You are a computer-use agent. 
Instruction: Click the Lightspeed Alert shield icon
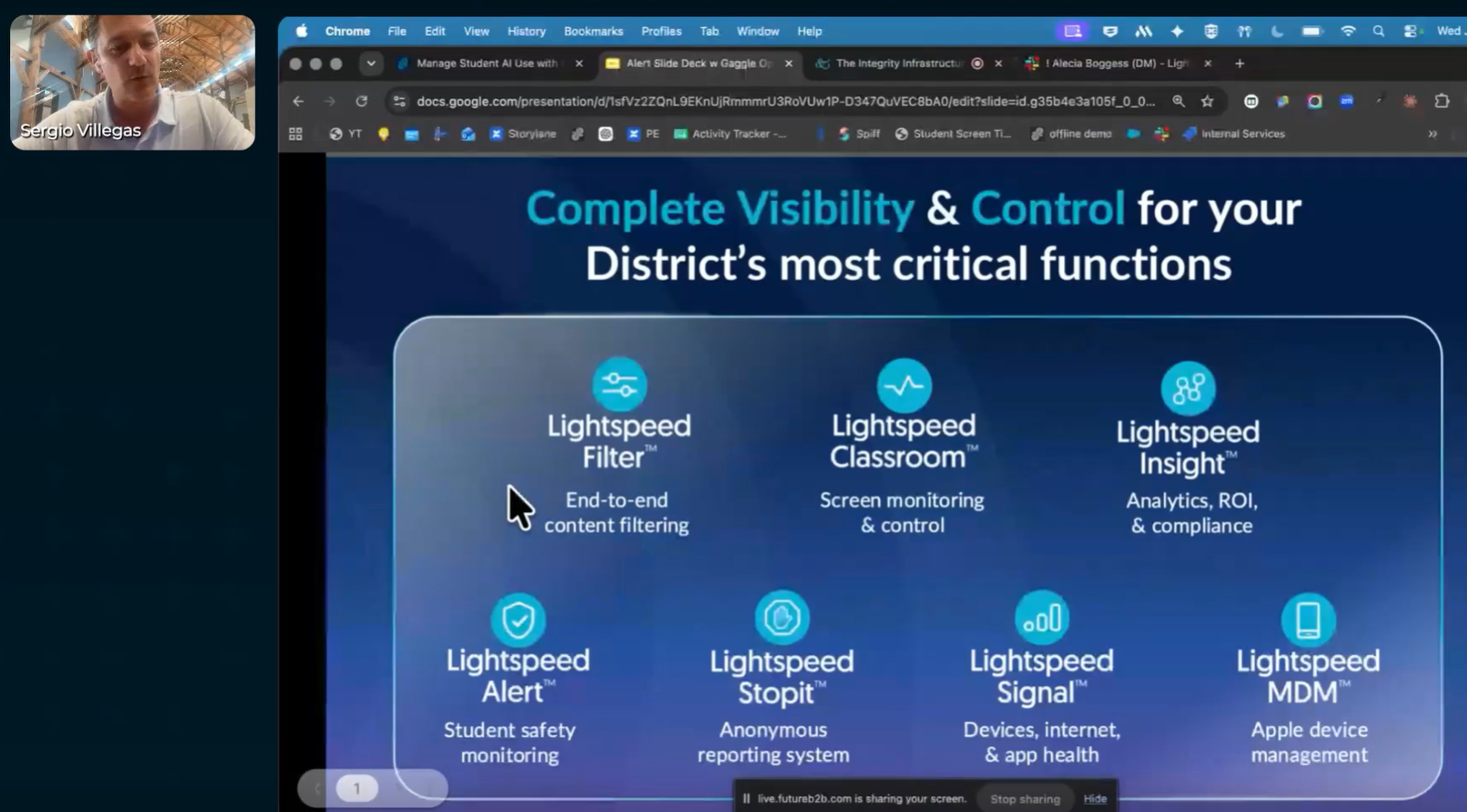click(518, 620)
